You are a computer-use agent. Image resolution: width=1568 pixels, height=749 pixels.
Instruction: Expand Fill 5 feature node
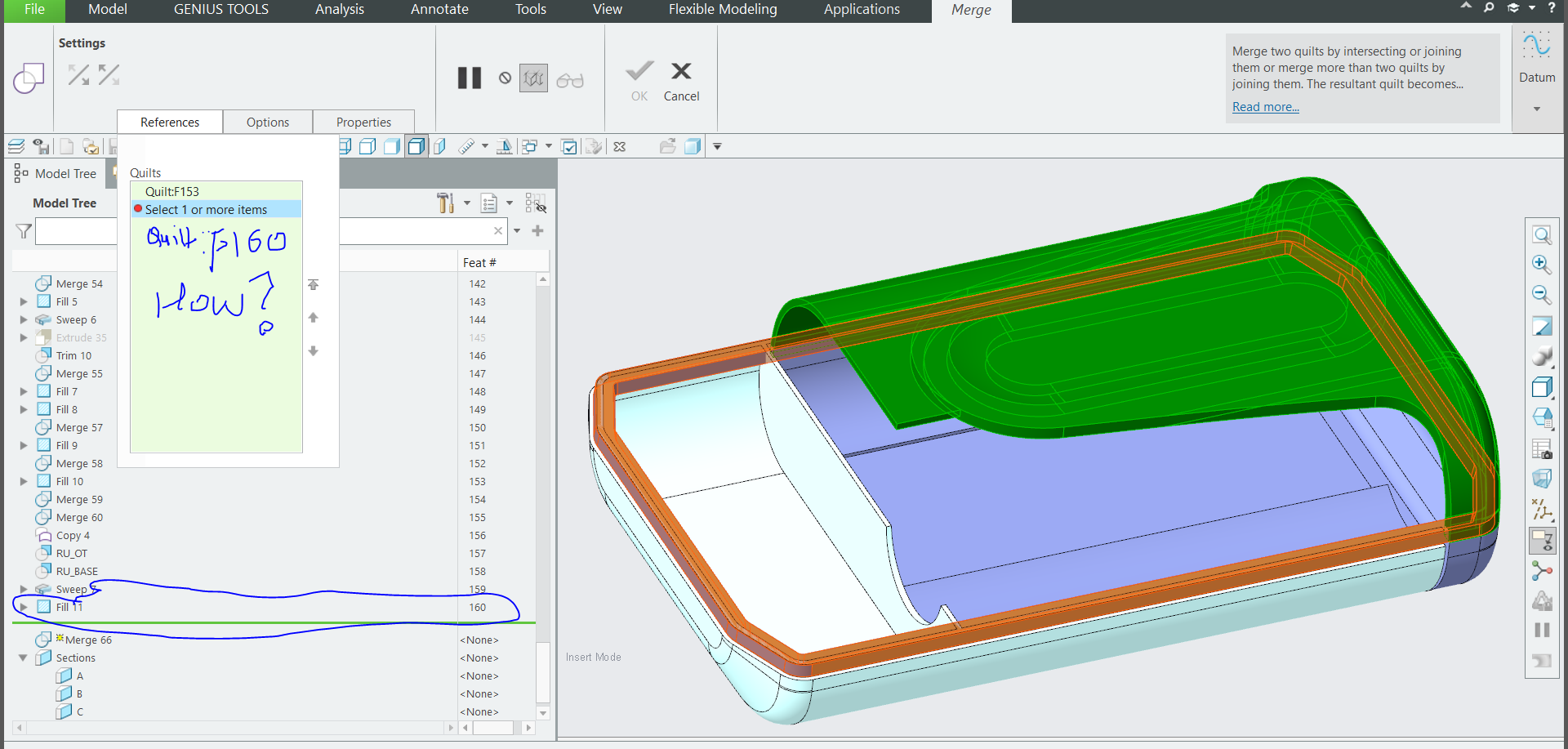pyautogui.click(x=24, y=301)
